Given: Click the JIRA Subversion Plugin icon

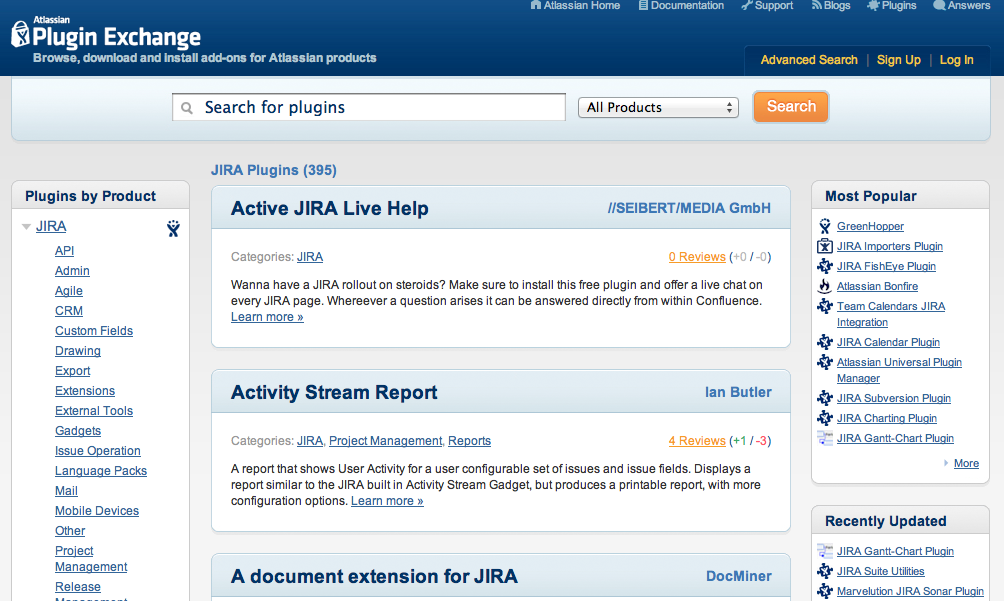Looking at the screenshot, I should click(825, 397).
